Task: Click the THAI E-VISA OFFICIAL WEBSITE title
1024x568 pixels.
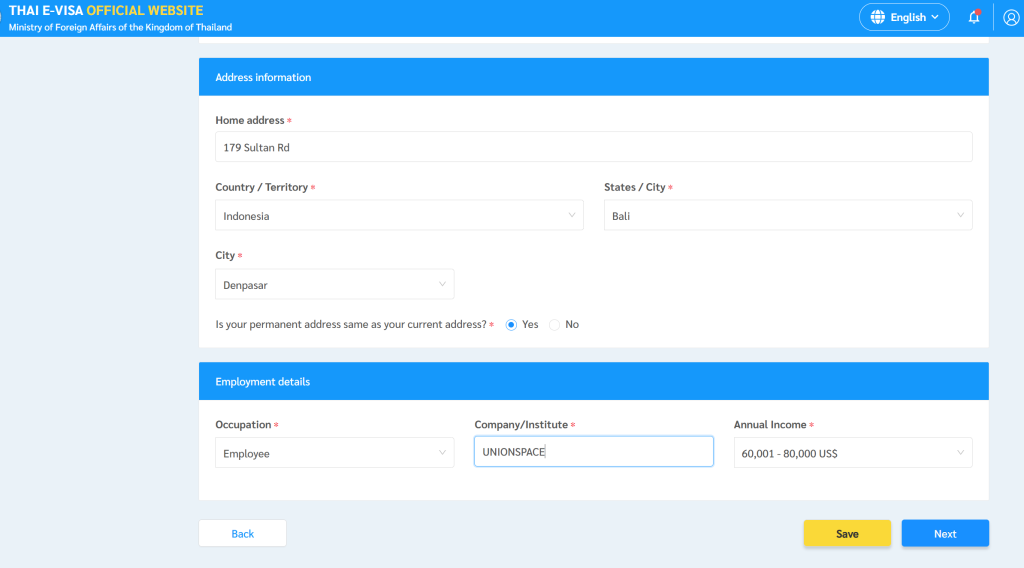Action: (x=106, y=11)
